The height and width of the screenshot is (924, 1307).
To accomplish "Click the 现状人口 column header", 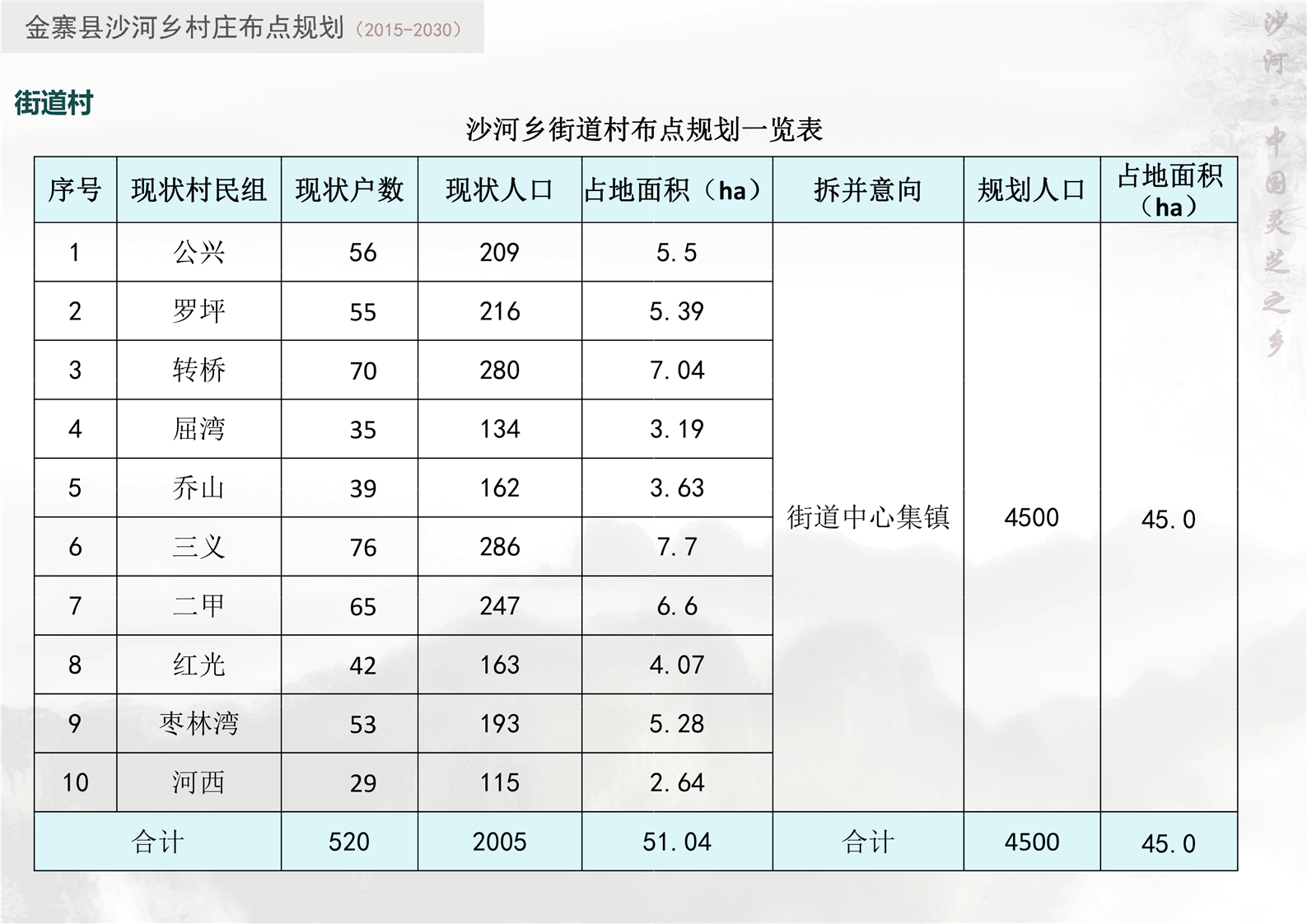I will coord(500,190).
